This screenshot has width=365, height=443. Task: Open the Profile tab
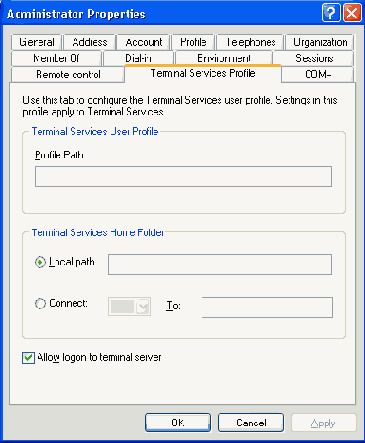coord(193,42)
